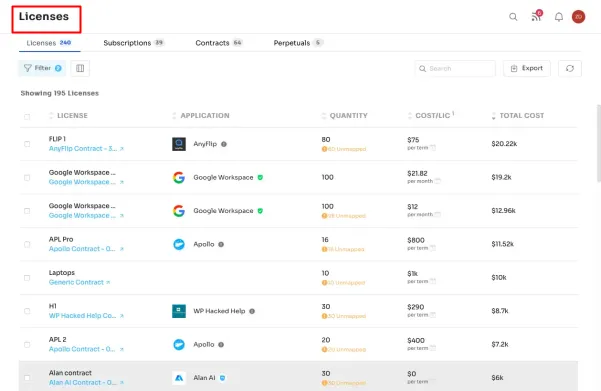Viewport: 601px width, 391px height.
Task: Open the user avatar profile menu
Action: [578, 16]
